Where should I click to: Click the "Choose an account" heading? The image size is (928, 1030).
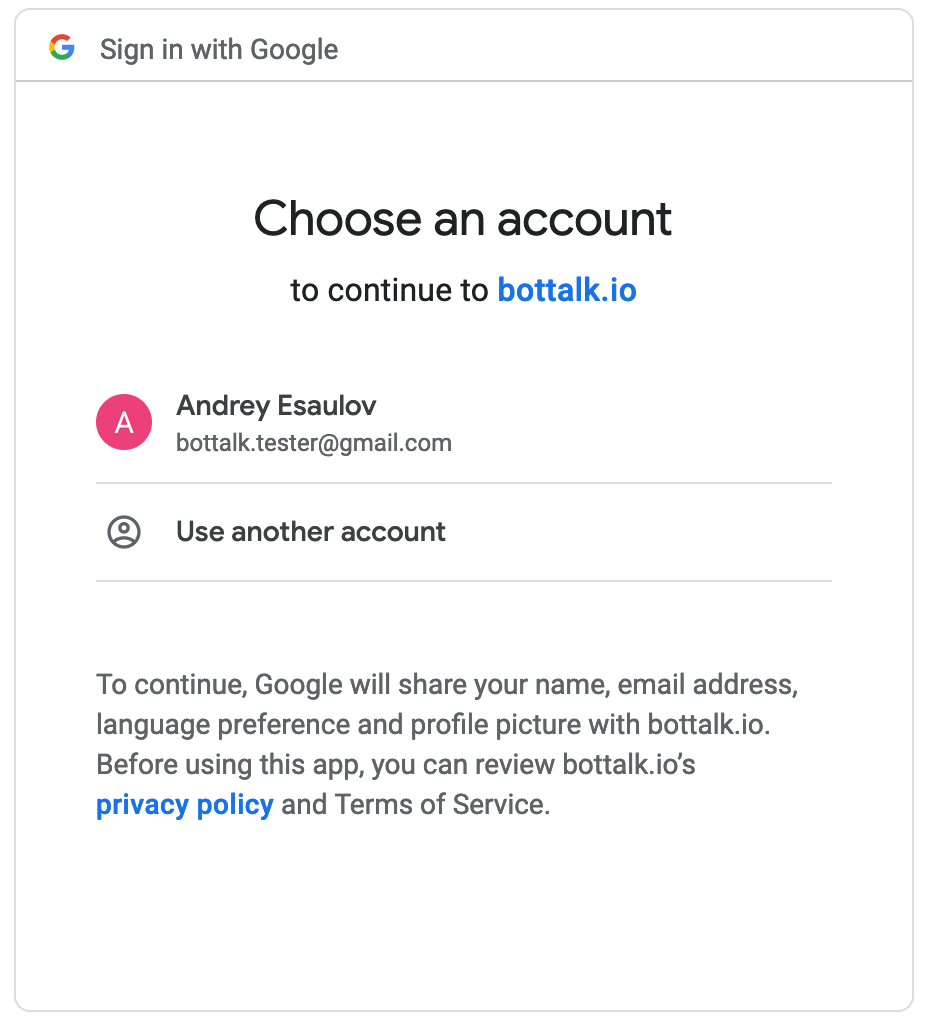point(463,219)
